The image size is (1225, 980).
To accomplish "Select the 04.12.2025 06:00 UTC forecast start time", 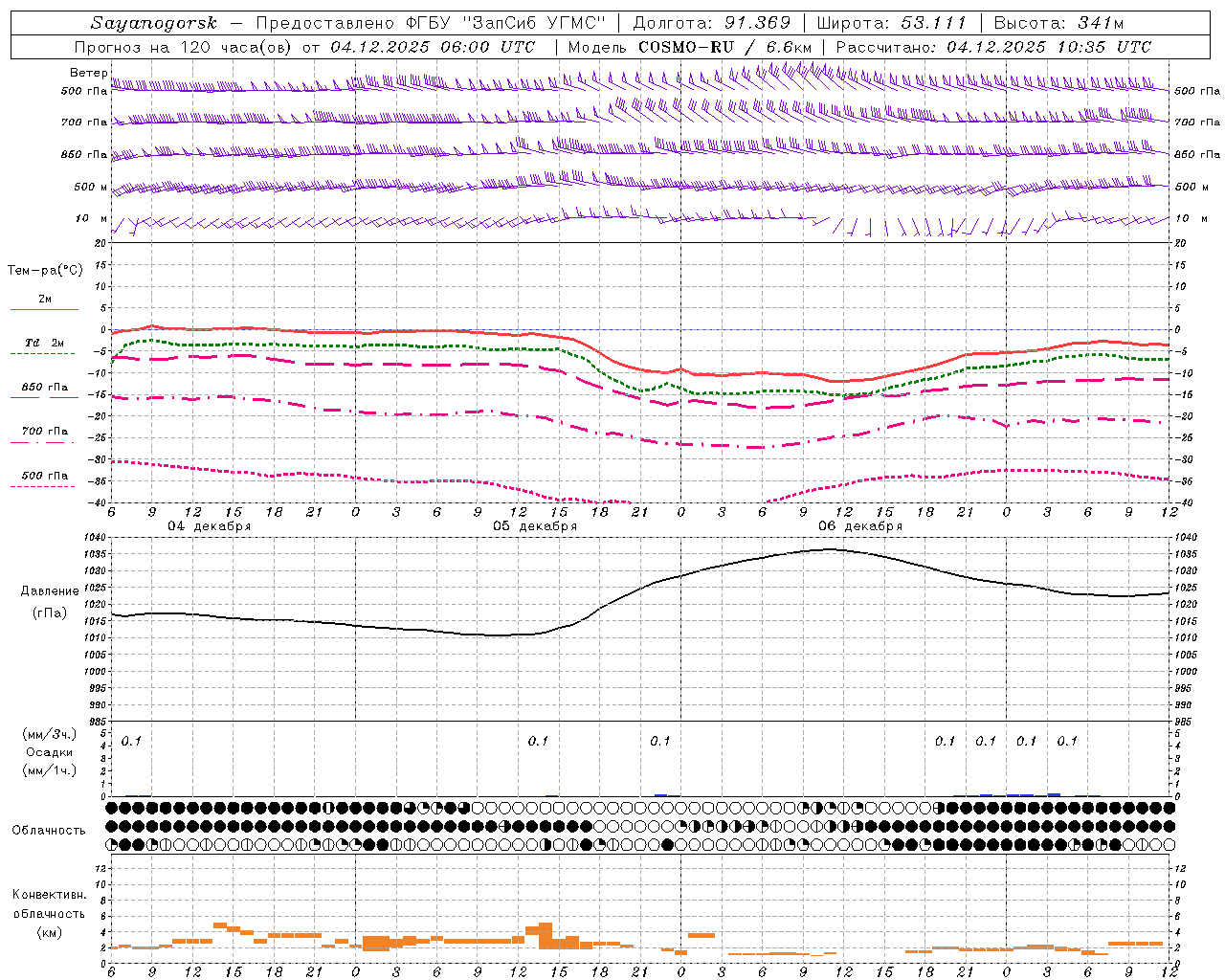I will click(x=433, y=47).
